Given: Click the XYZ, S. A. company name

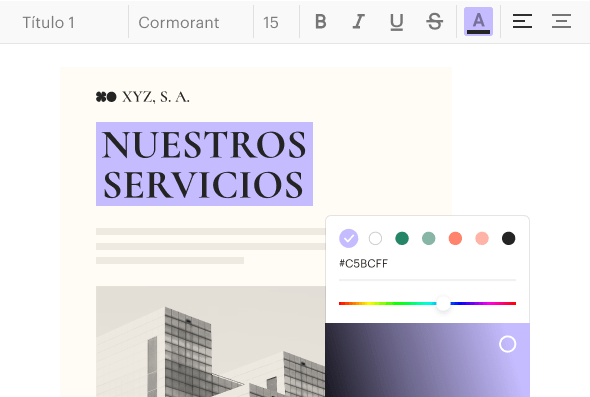Looking at the screenshot, I should (156, 97).
